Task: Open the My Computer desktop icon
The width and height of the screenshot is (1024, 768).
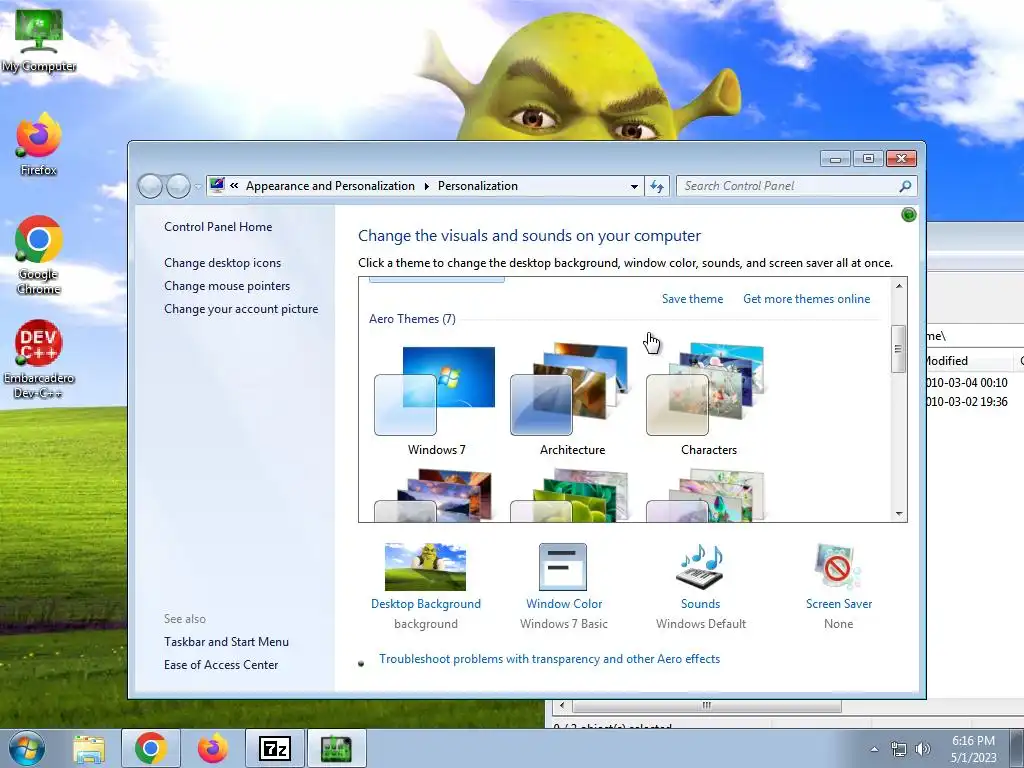Action: [x=39, y=40]
